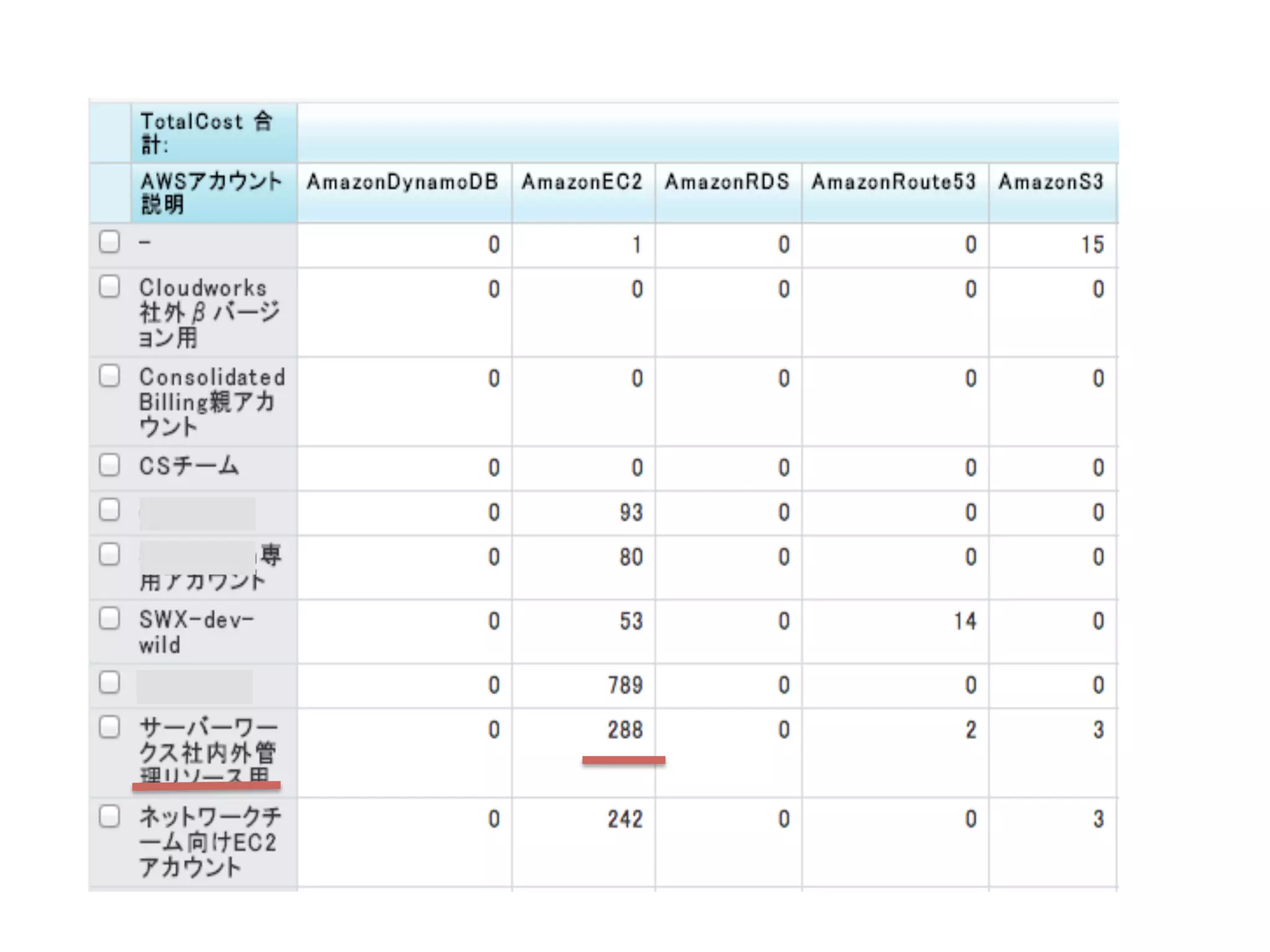This screenshot has width=1270, height=952.
Task: Select the checkbox in the EC2 789 row
Action: (110, 682)
